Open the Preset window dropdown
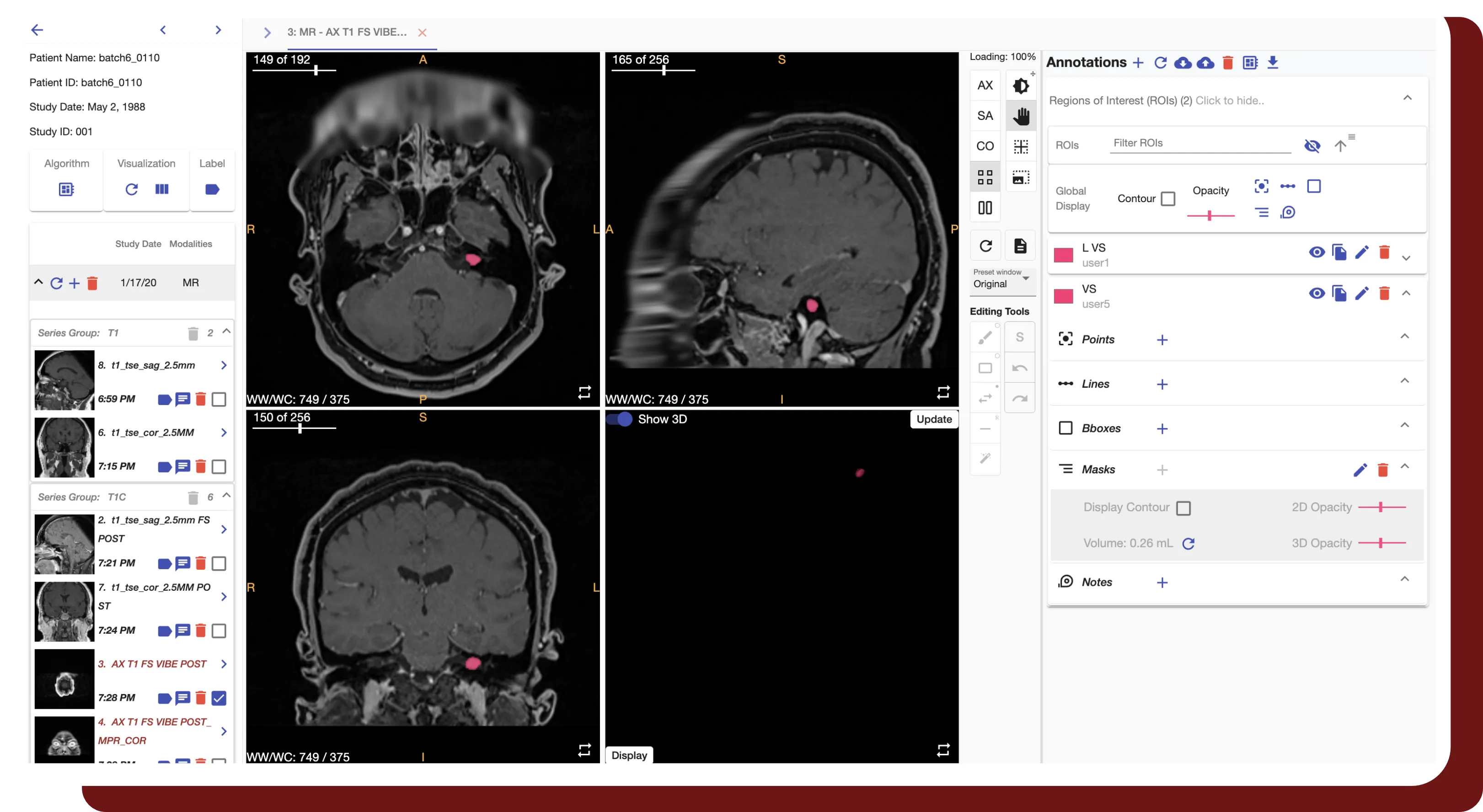 tap(1002, 283)
